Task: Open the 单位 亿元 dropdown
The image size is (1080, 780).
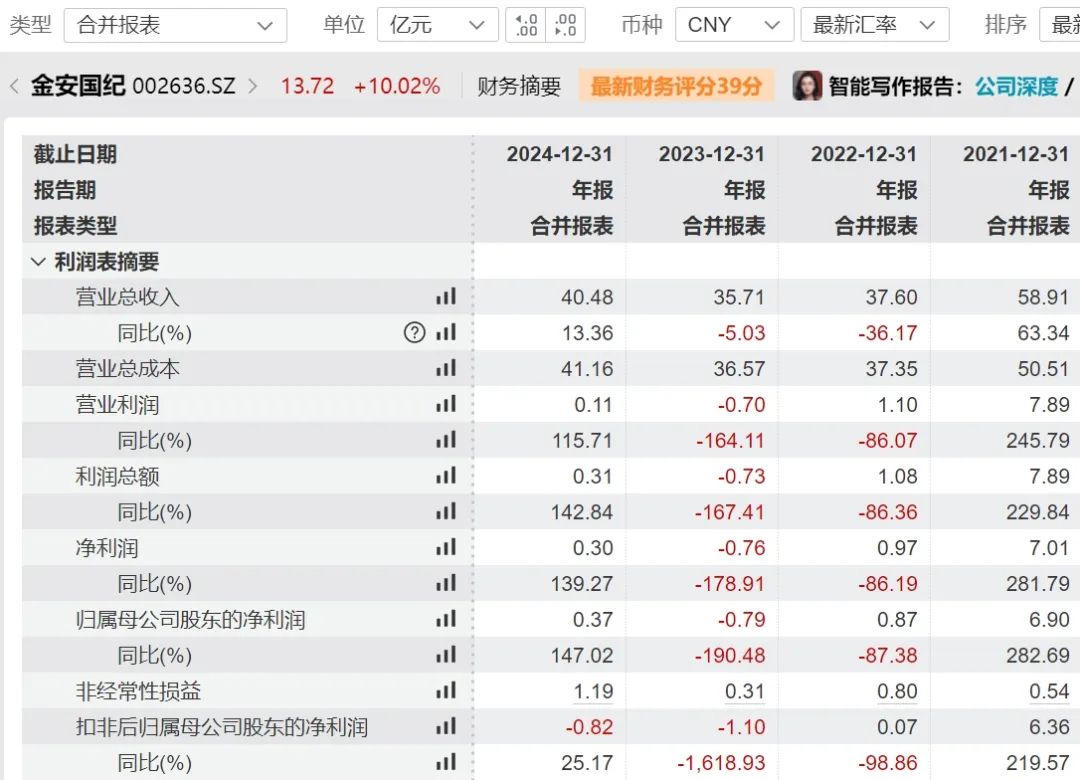Action: coord(437,25)
